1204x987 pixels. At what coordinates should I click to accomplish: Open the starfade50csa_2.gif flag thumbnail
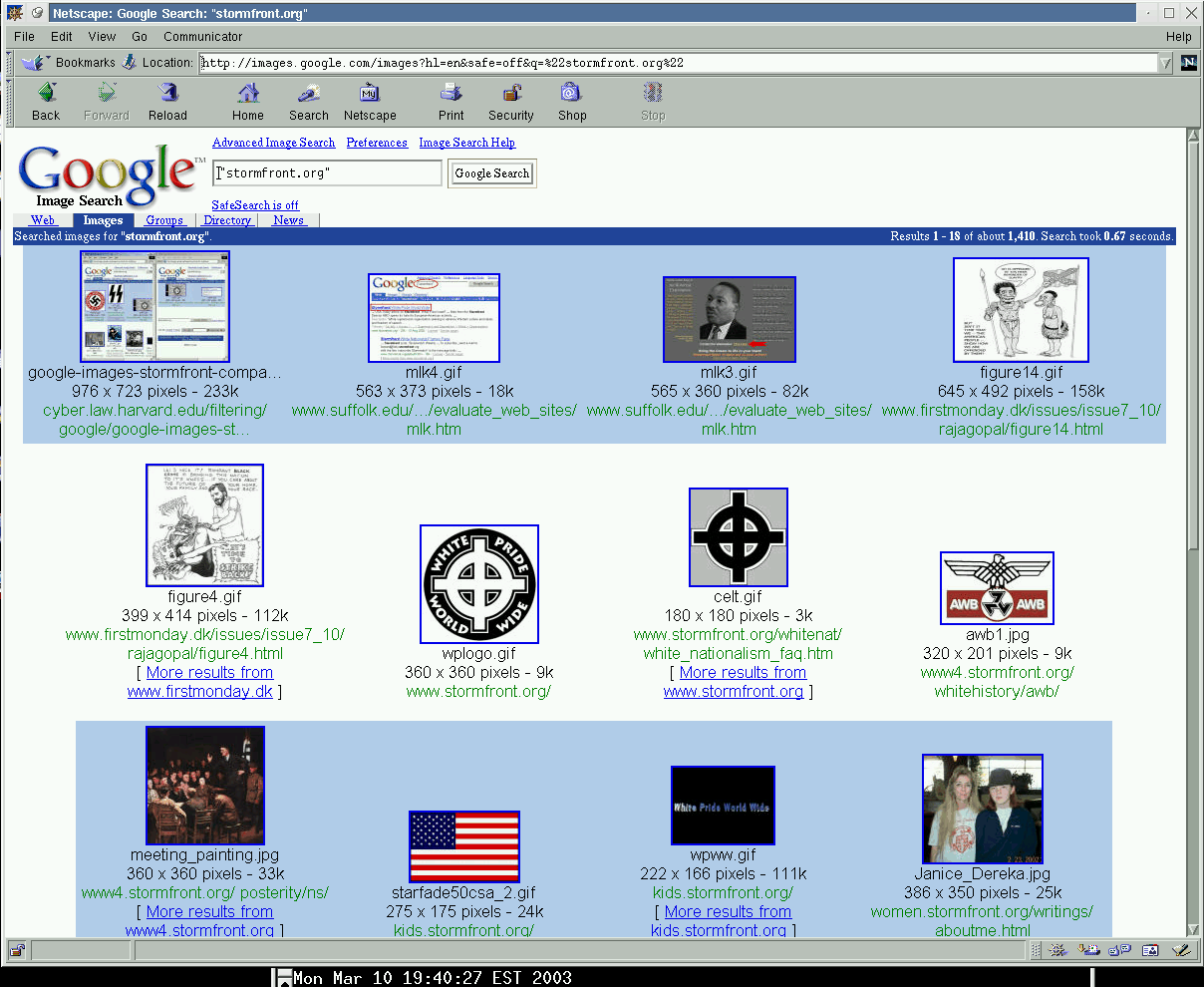(464, 846)
